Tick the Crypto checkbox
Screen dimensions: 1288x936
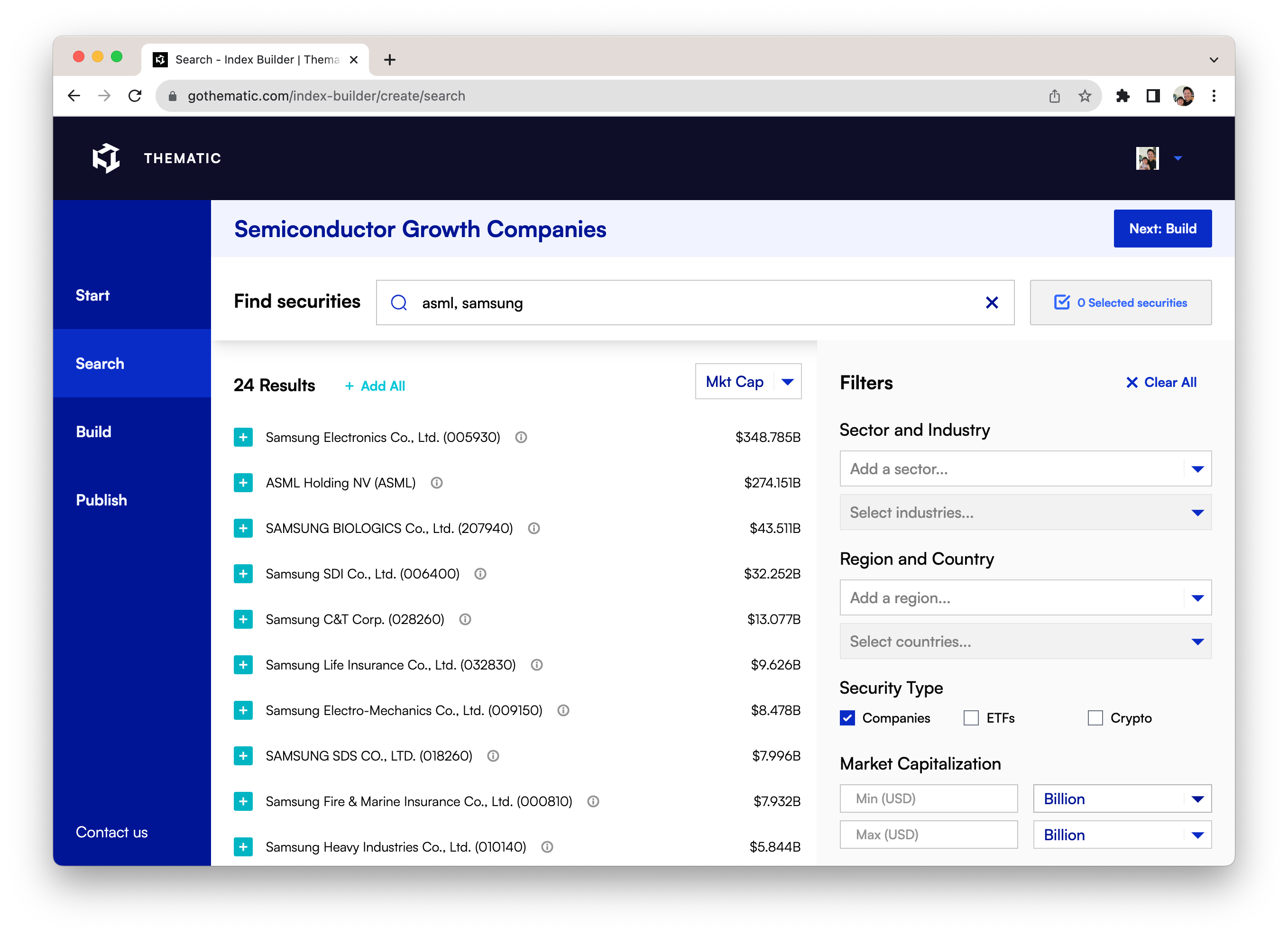(x=1095, y=718)
